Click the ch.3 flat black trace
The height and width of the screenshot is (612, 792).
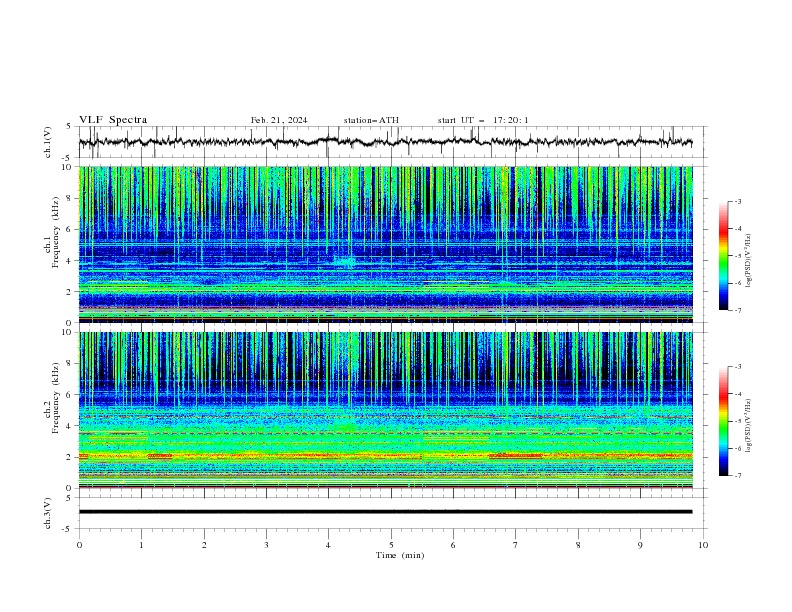[x=385, y=512]
